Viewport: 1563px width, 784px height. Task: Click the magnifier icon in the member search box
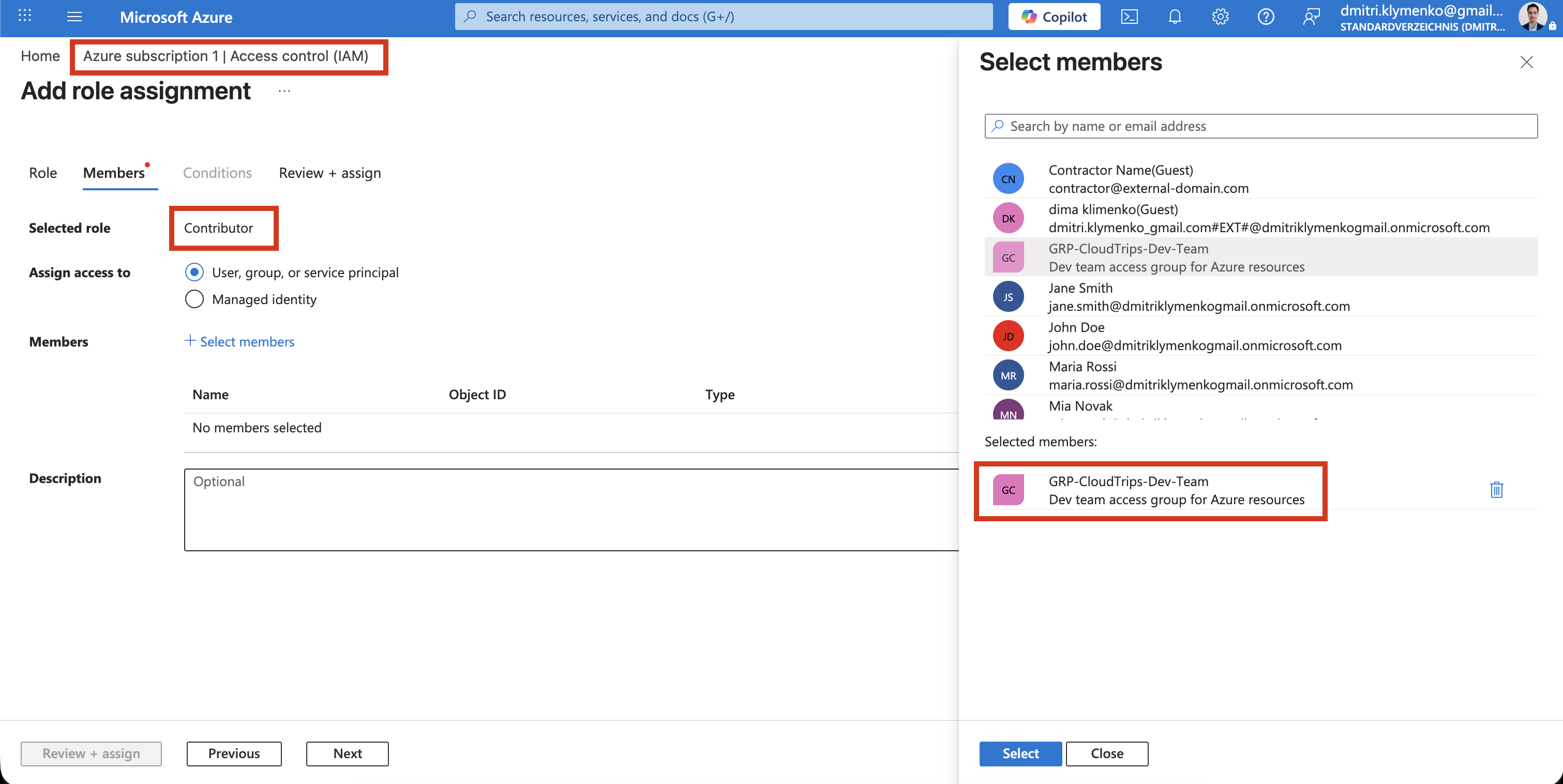[x=998, y=126]
